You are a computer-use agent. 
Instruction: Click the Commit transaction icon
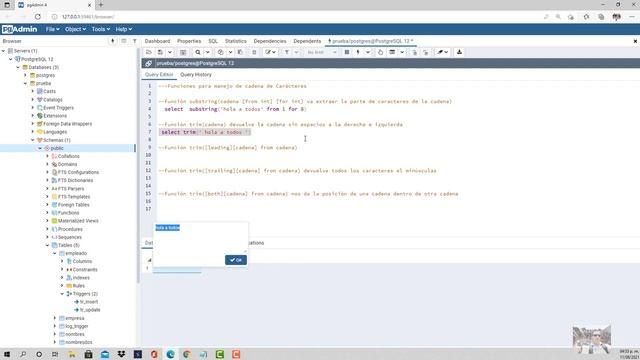[x=414, y=52]
